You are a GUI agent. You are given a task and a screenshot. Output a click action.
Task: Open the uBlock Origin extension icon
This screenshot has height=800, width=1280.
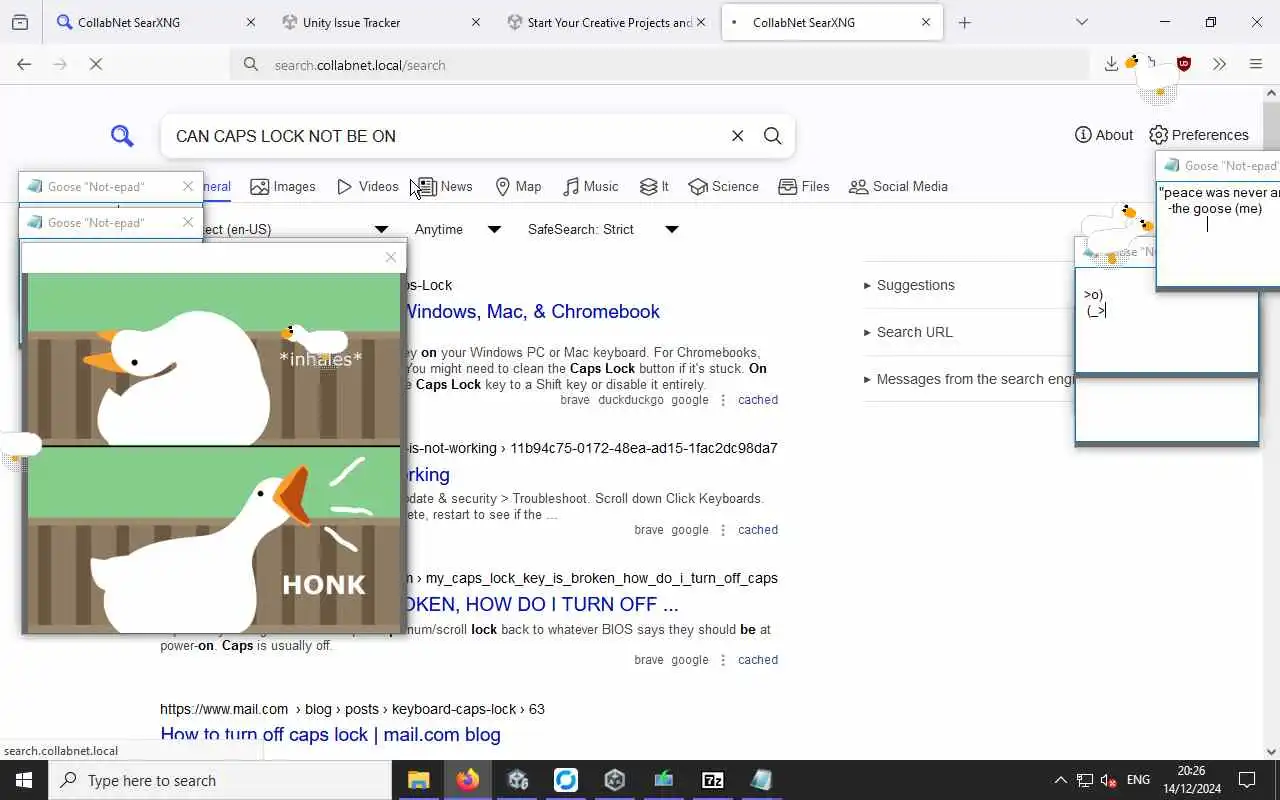click(1184, 64)
